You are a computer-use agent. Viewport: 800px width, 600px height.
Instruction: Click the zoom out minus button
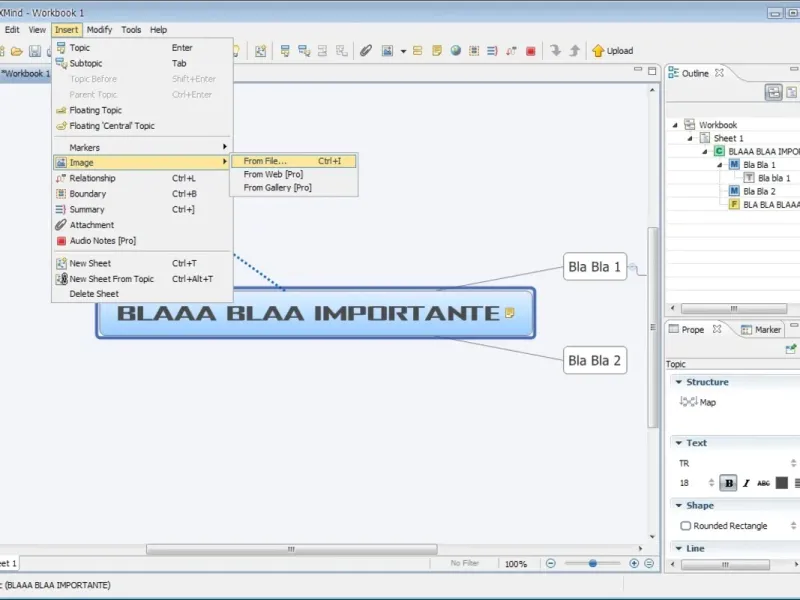(551, 563)
